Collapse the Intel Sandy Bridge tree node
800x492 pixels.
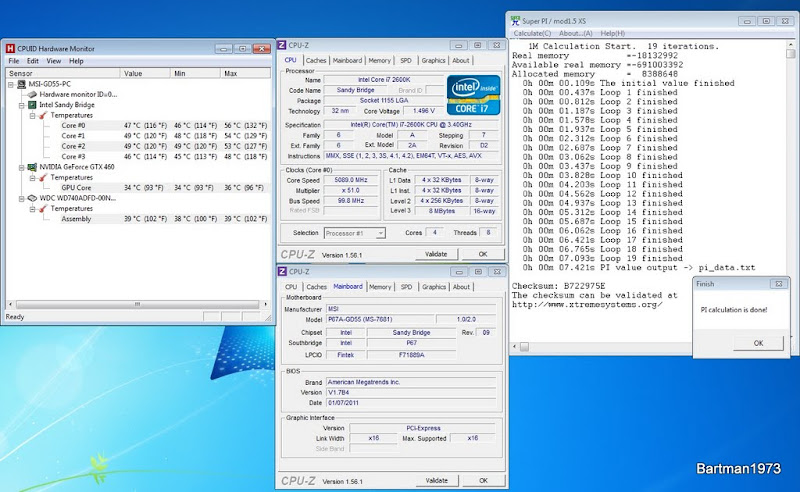pos(20,104)
